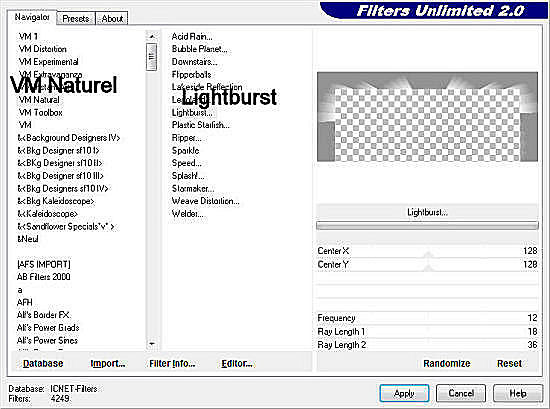The width and height of the screenshot is (550, 409).
Task: Choose the Speed... filter
Action: point(187,163)
